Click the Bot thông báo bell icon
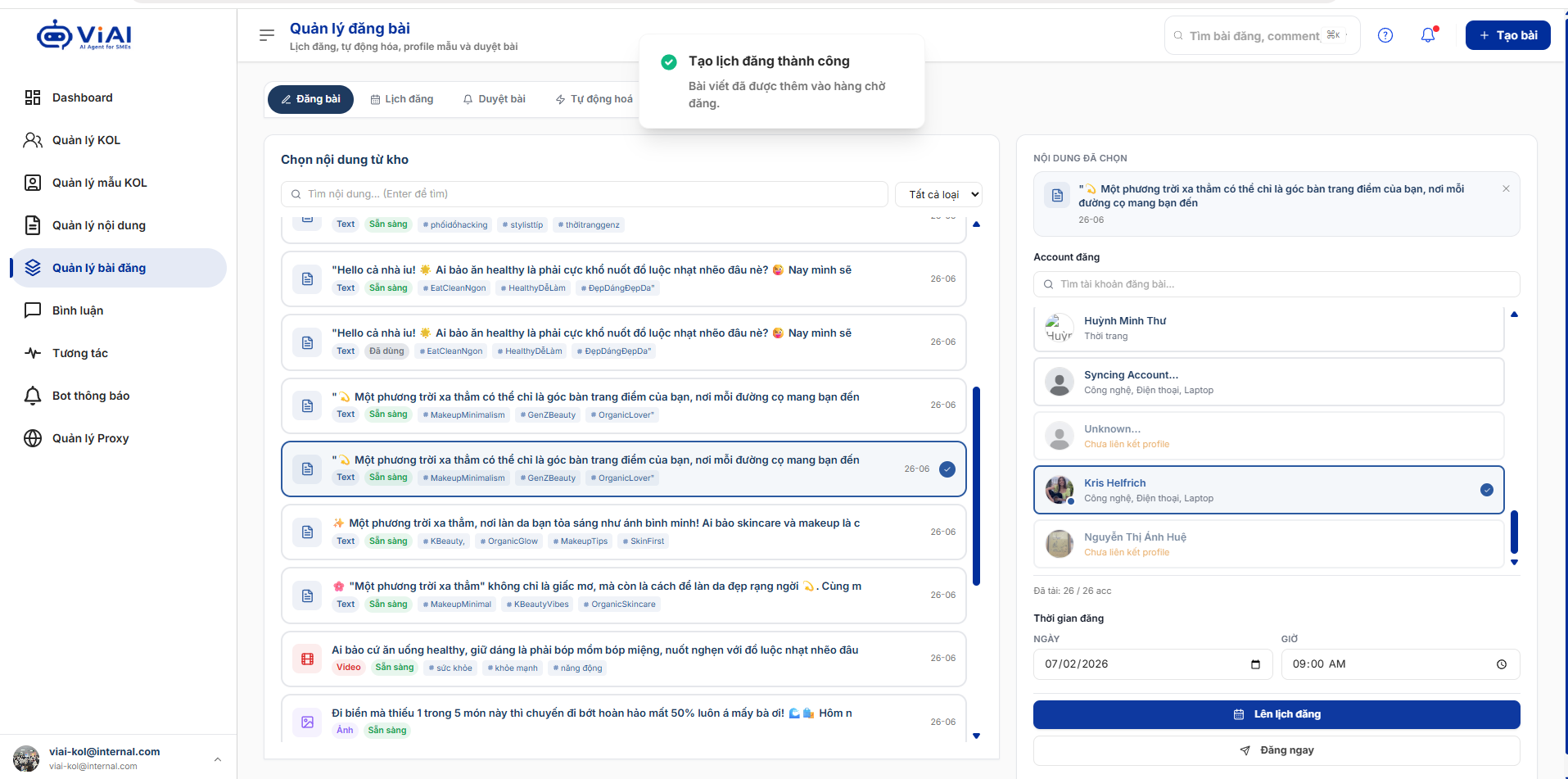 [x=33, y=396]
